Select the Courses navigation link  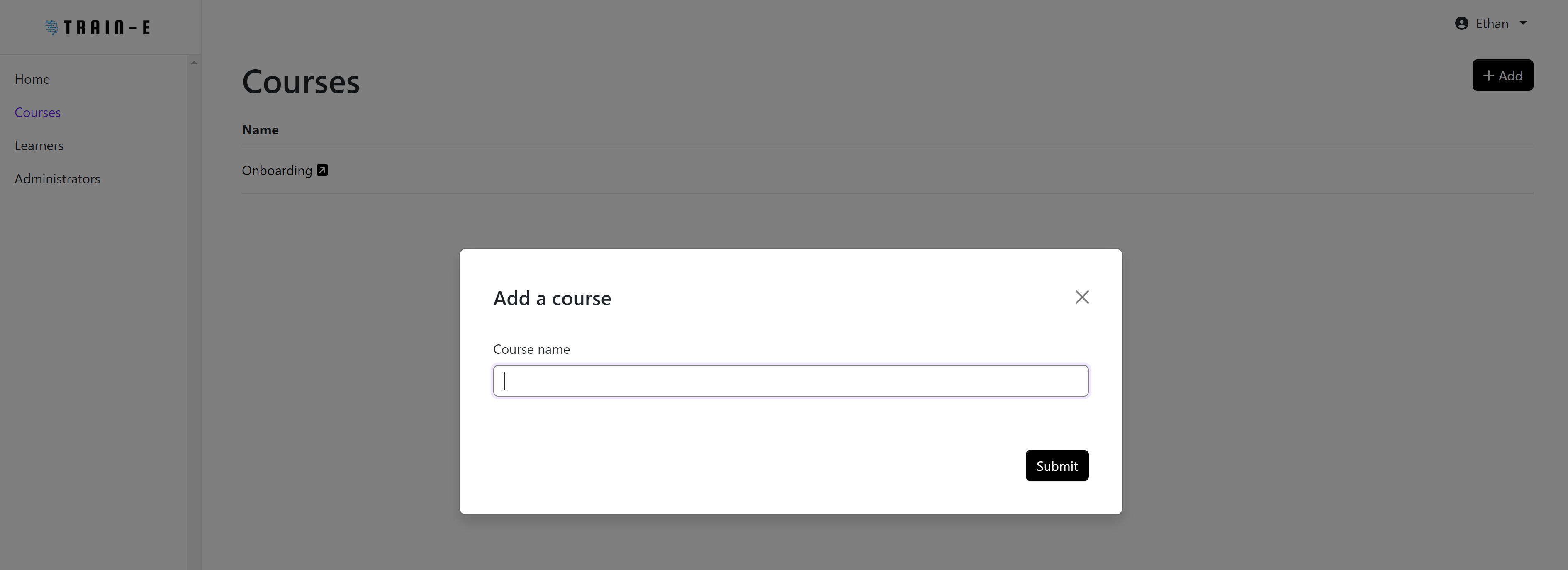[37, 112]
